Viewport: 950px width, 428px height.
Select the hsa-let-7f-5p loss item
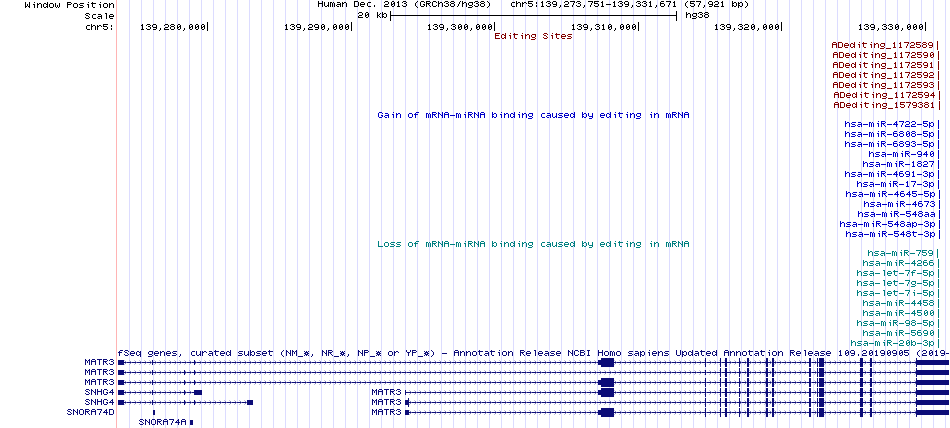pos(895,273)
